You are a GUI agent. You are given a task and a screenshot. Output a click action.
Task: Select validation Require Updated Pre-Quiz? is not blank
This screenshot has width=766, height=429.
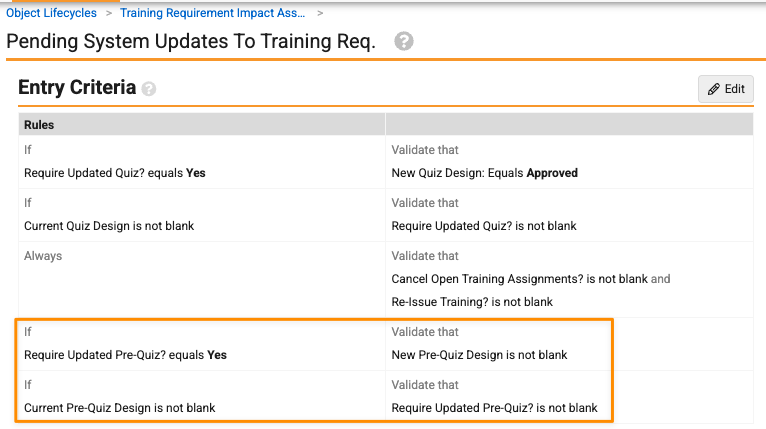(494, 408)
